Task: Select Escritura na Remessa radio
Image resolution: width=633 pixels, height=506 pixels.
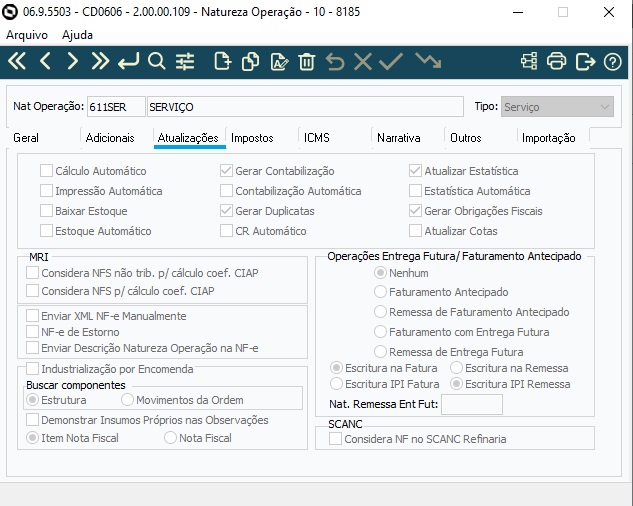Action: tap(456, 368)
